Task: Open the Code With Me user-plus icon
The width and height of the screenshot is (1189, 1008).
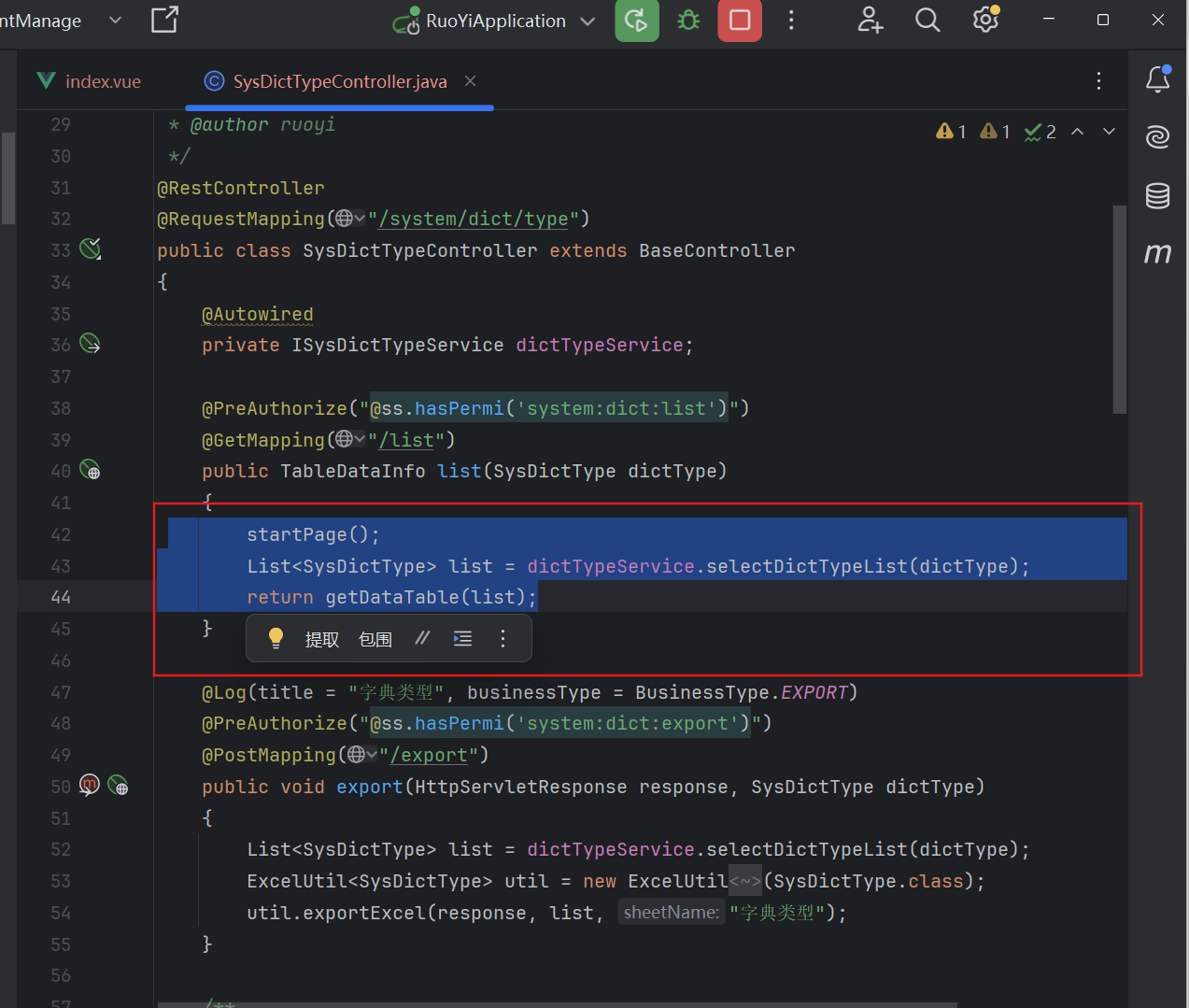Action: pyautogui.click(x=871, y=21)
